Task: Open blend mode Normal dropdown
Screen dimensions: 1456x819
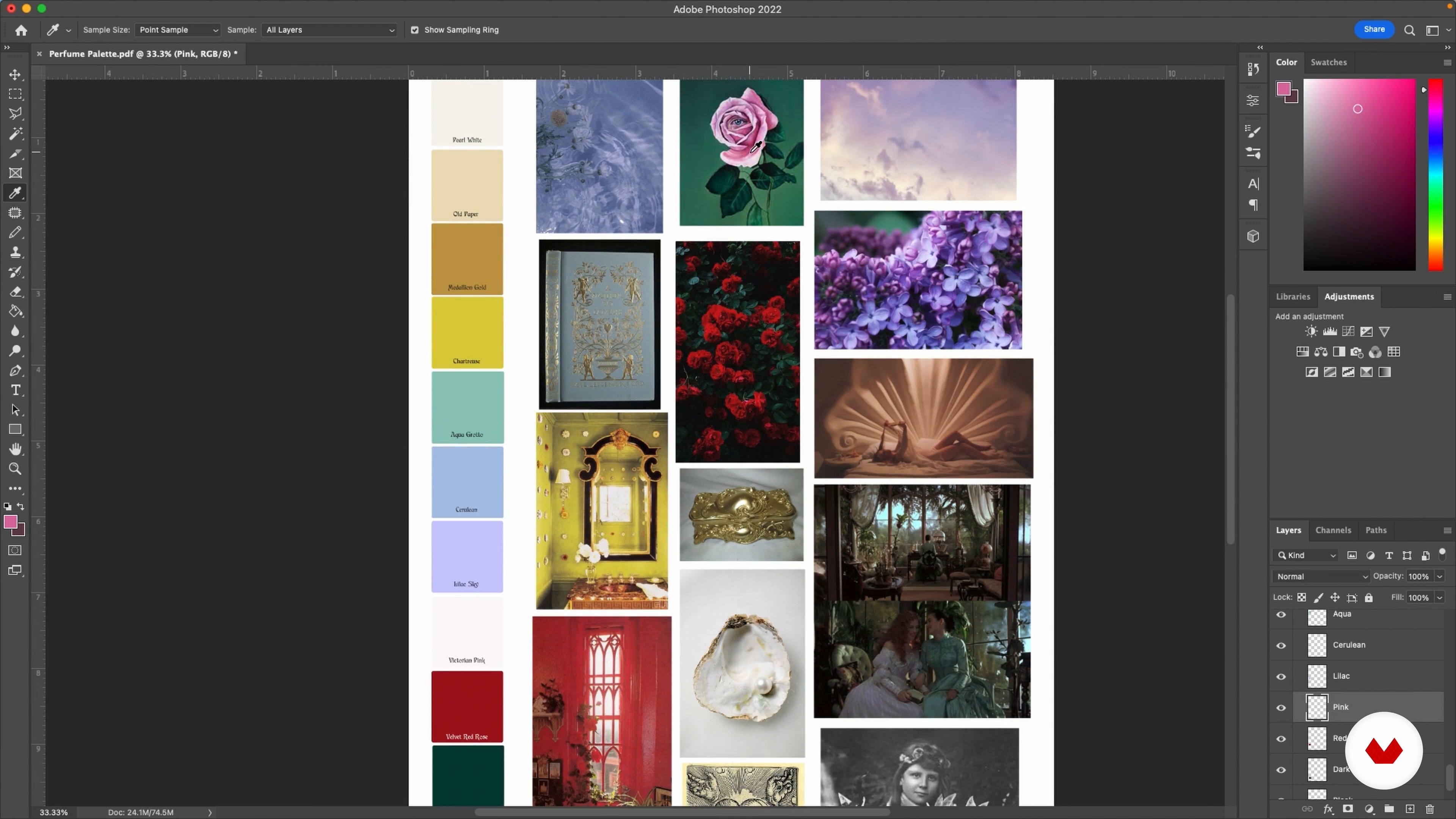Action: pos(1321,576)
